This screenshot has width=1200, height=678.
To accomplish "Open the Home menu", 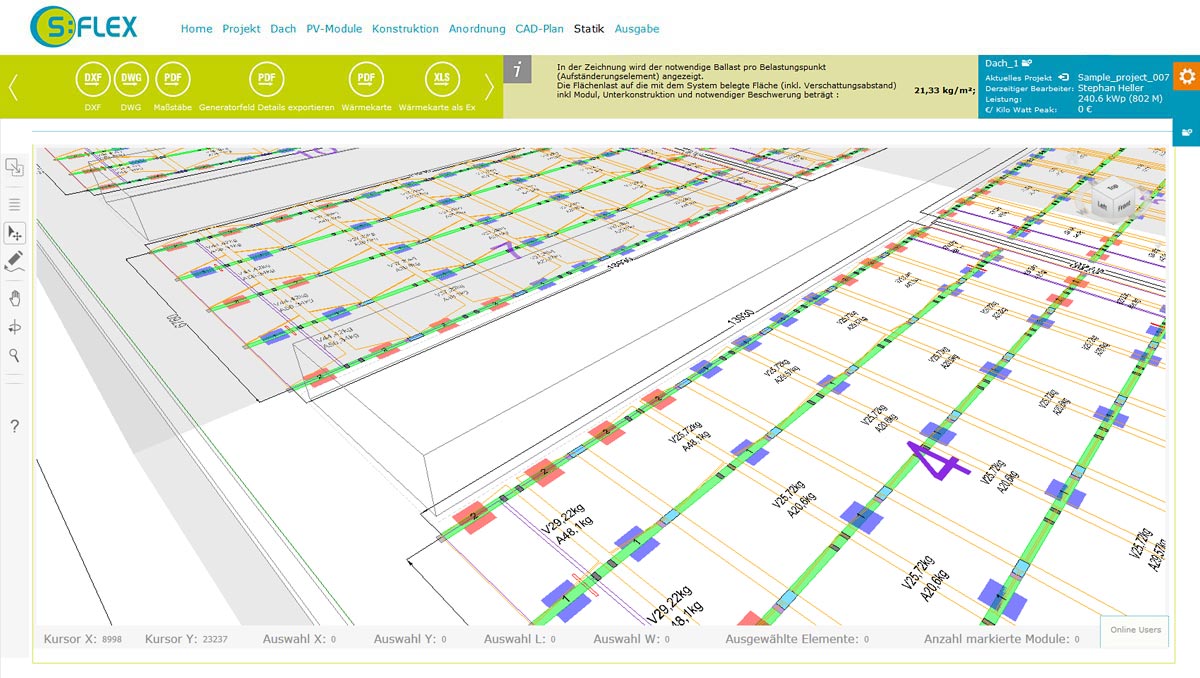I will click(x=196, y=29).
